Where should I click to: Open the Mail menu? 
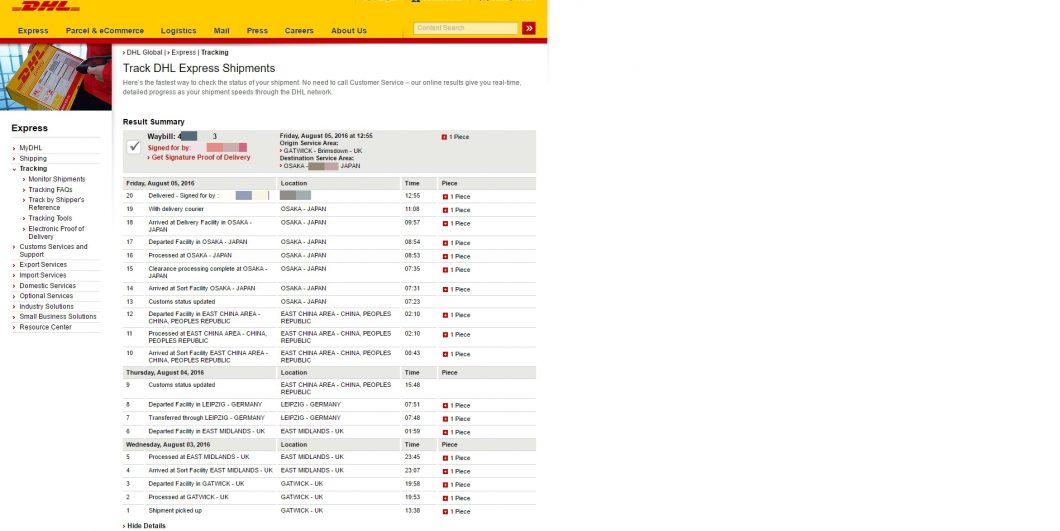(x=222, y=30)
